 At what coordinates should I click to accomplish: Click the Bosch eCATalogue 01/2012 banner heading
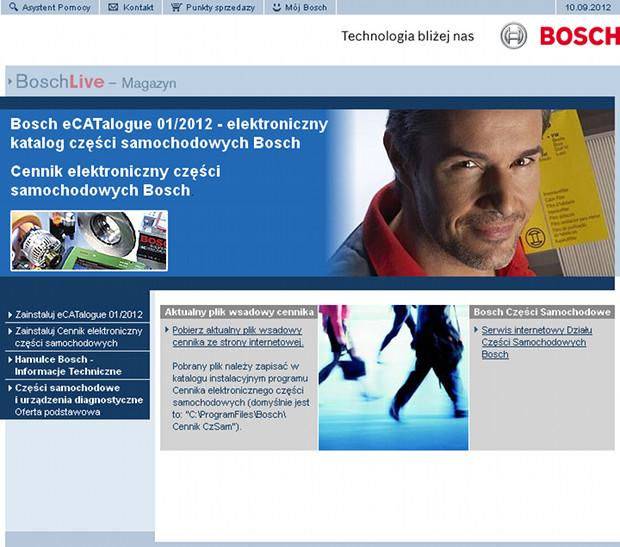[x=169, y=133]
